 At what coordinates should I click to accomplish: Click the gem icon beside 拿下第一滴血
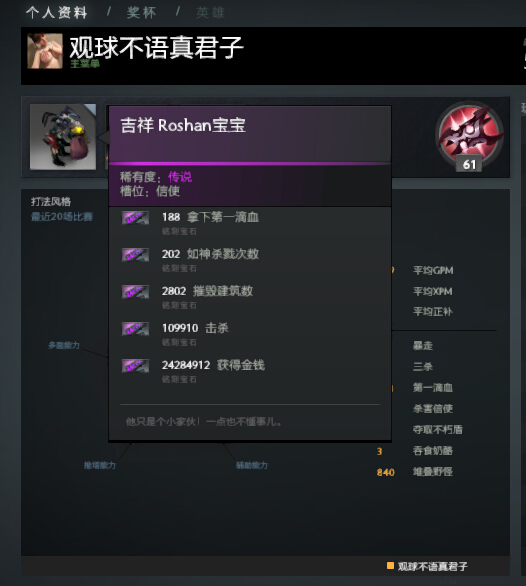click(135, 218)
